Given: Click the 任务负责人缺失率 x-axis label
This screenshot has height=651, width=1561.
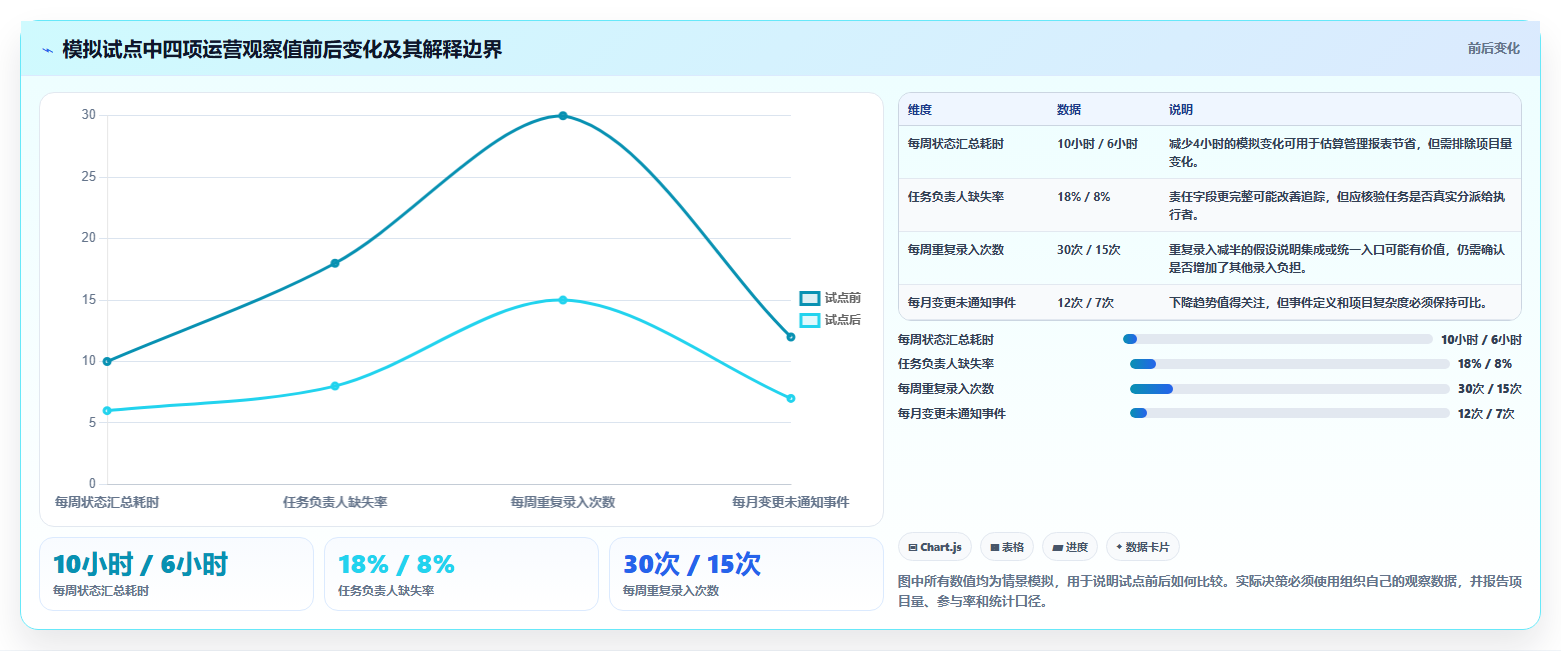Looking at the screenshot, I should pyautogui.click(x=335, y=502).
